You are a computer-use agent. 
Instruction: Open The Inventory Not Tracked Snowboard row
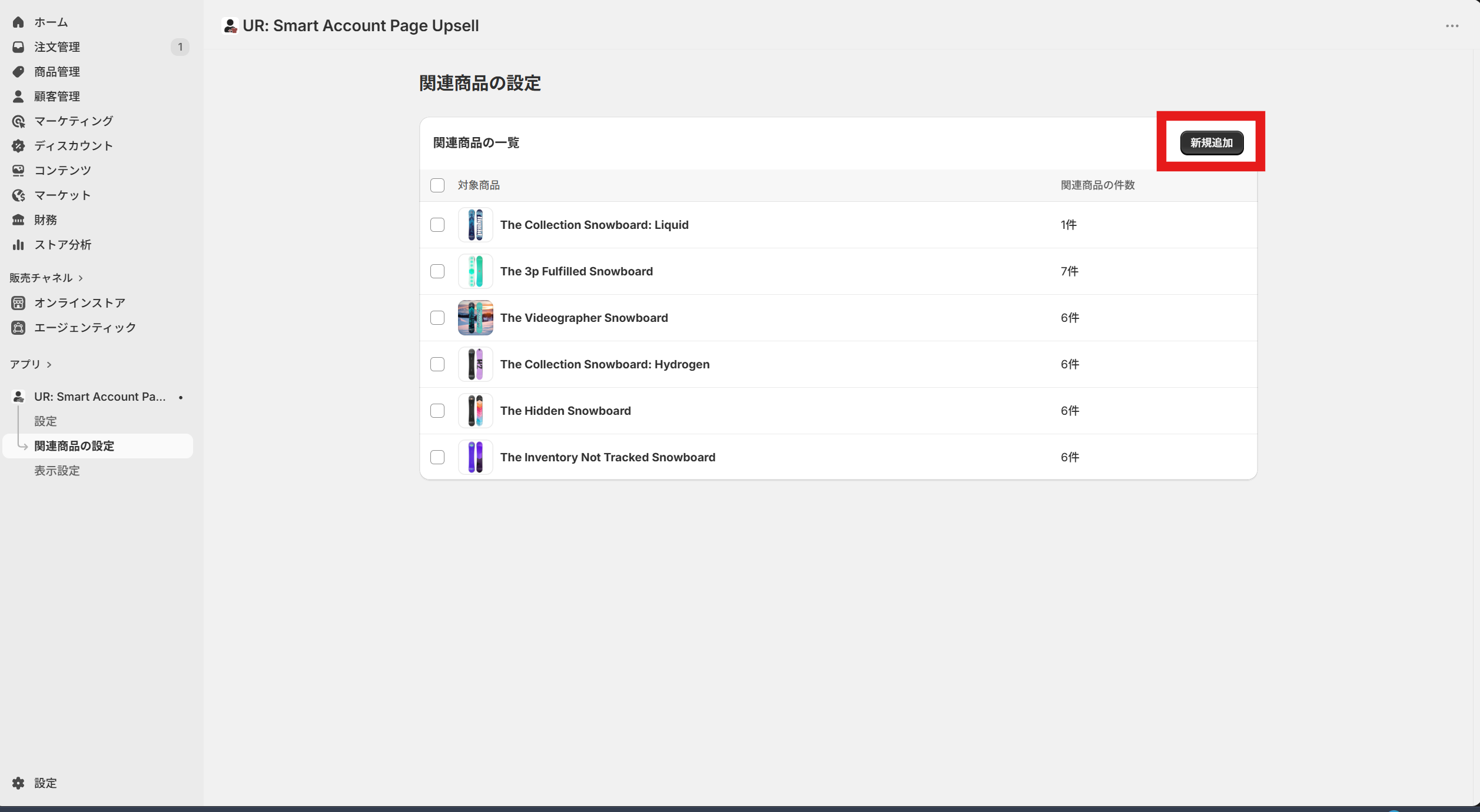pyautogui.click(x=838, y=457)
